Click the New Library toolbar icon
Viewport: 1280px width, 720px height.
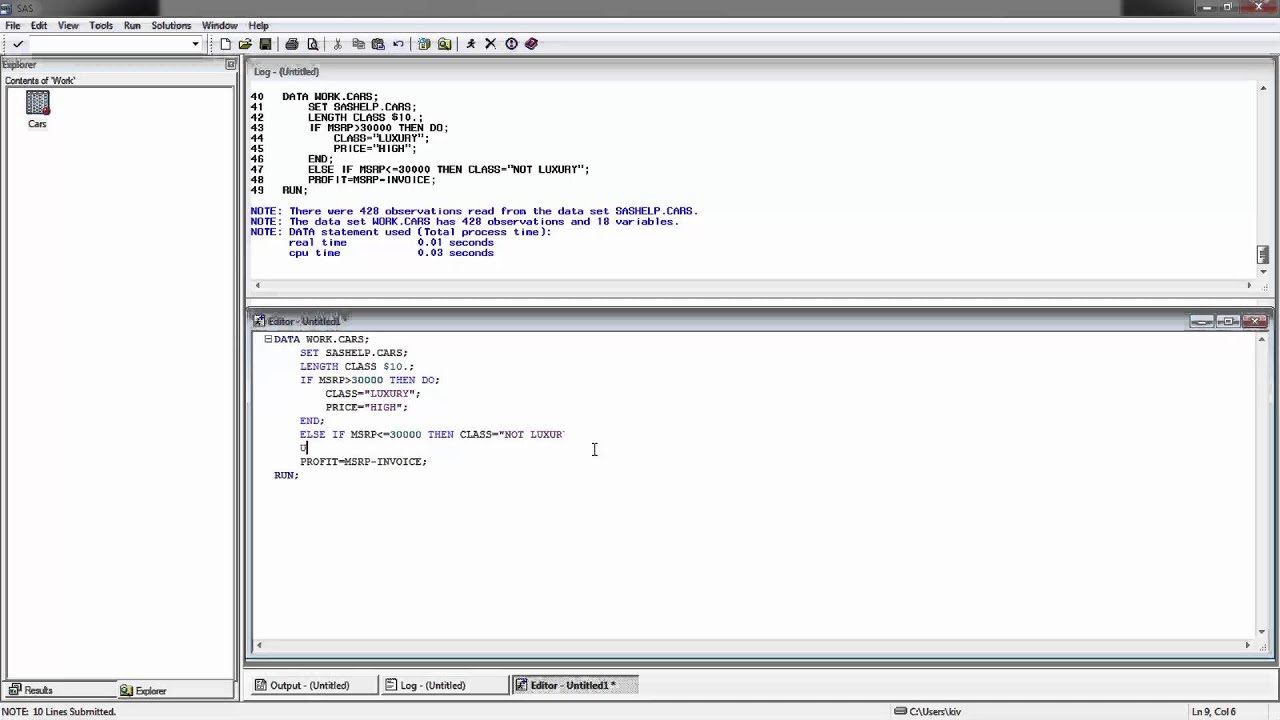tap(424, 44)
